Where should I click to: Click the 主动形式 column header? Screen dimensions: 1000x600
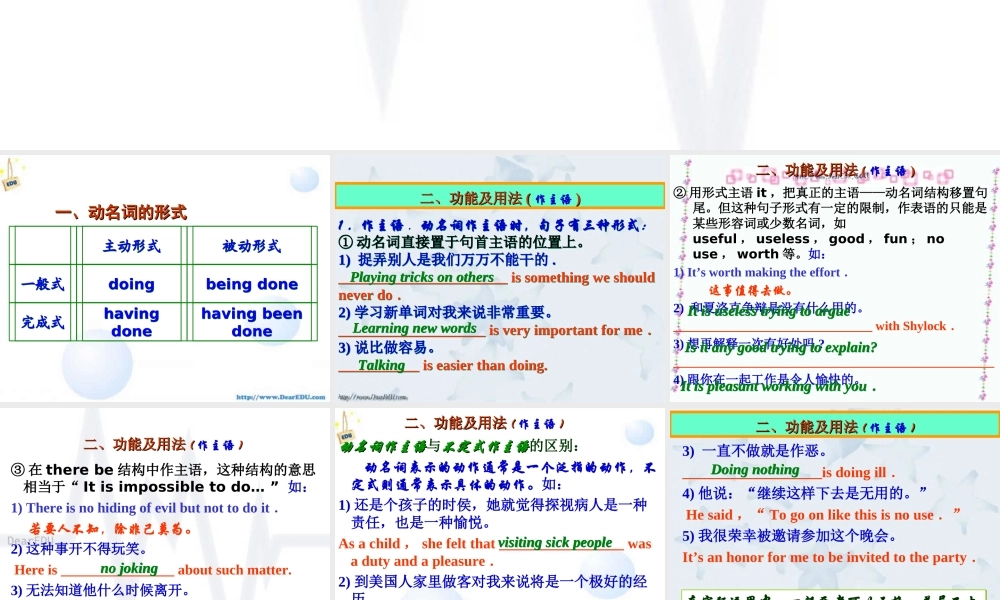coord(131,246)
